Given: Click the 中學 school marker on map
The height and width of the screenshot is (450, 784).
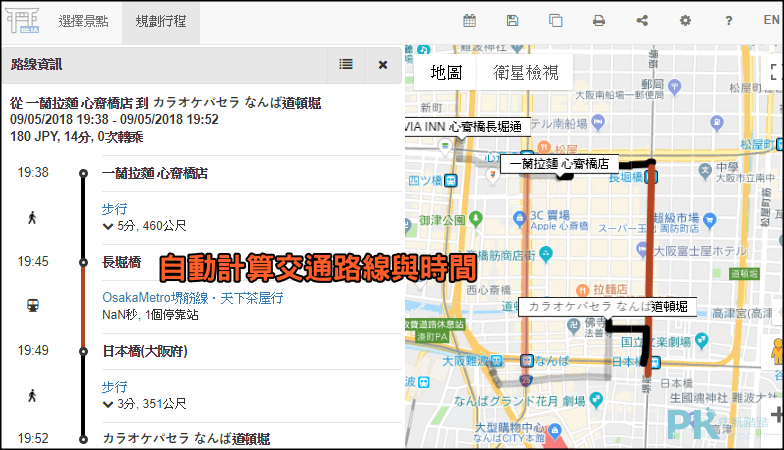Looking at the screenshot, I should (705, 172).
